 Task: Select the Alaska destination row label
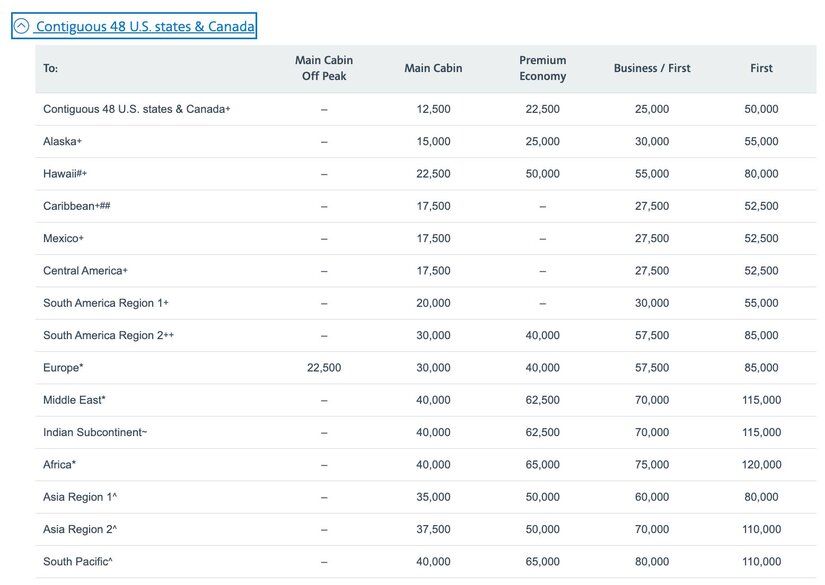point(62,141)
